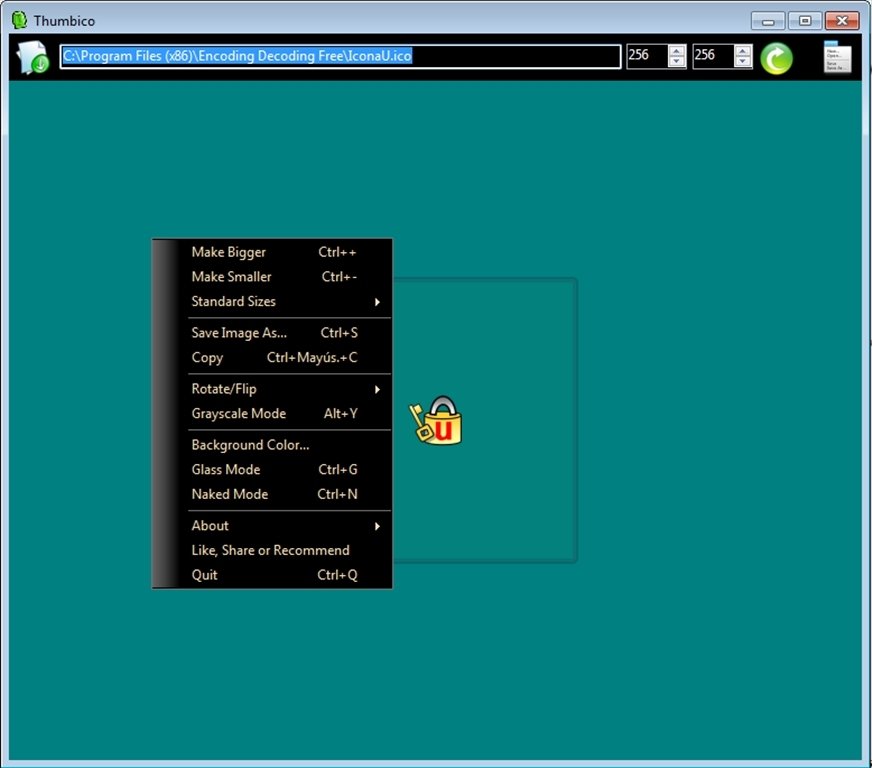Click the second 256 size field

[713, 56]
